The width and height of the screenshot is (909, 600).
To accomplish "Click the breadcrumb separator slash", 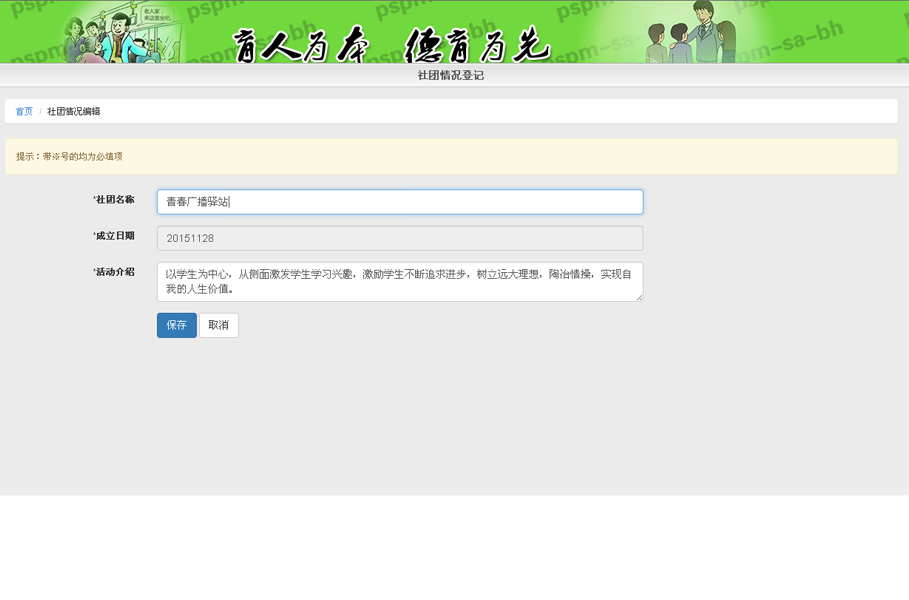I will (x=39, y=111).
